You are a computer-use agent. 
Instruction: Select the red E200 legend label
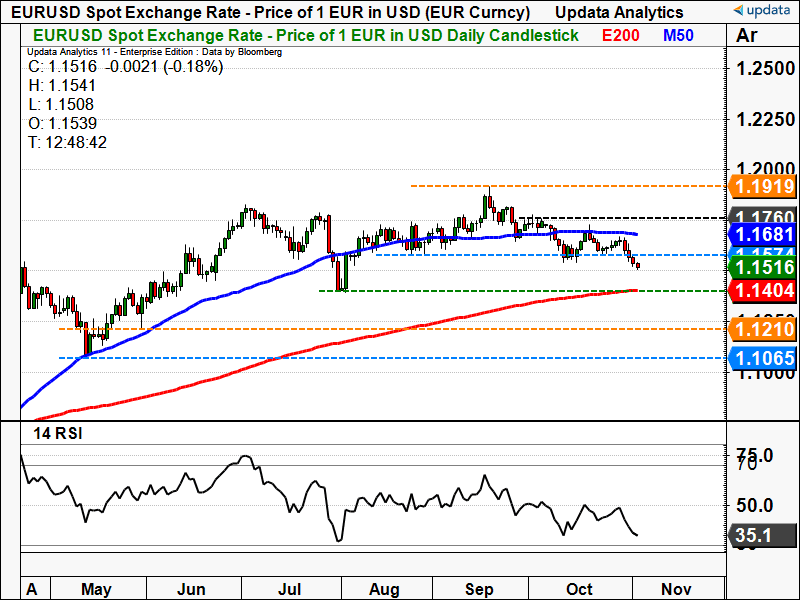click(x=622, y=35)
